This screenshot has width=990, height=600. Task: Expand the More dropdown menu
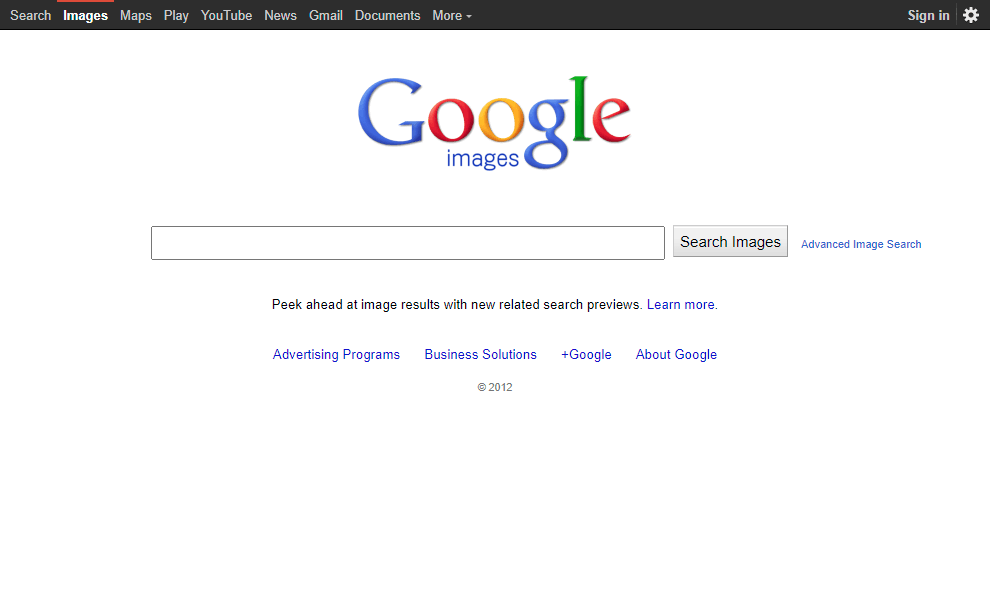coord(451,15)
